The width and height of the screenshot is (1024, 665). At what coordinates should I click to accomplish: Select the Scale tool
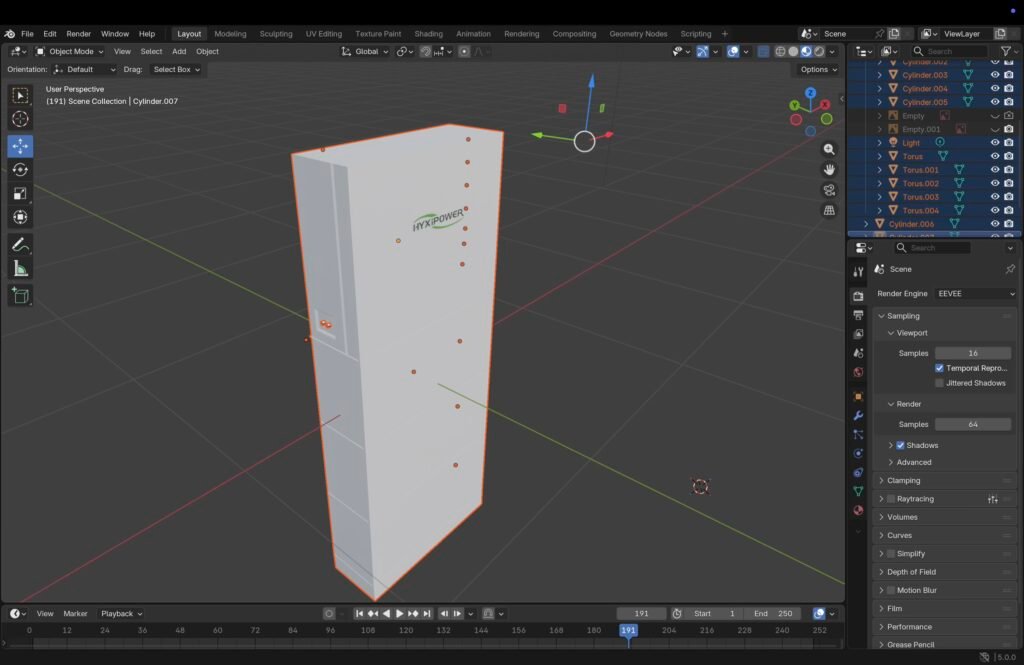click(20, 194)
